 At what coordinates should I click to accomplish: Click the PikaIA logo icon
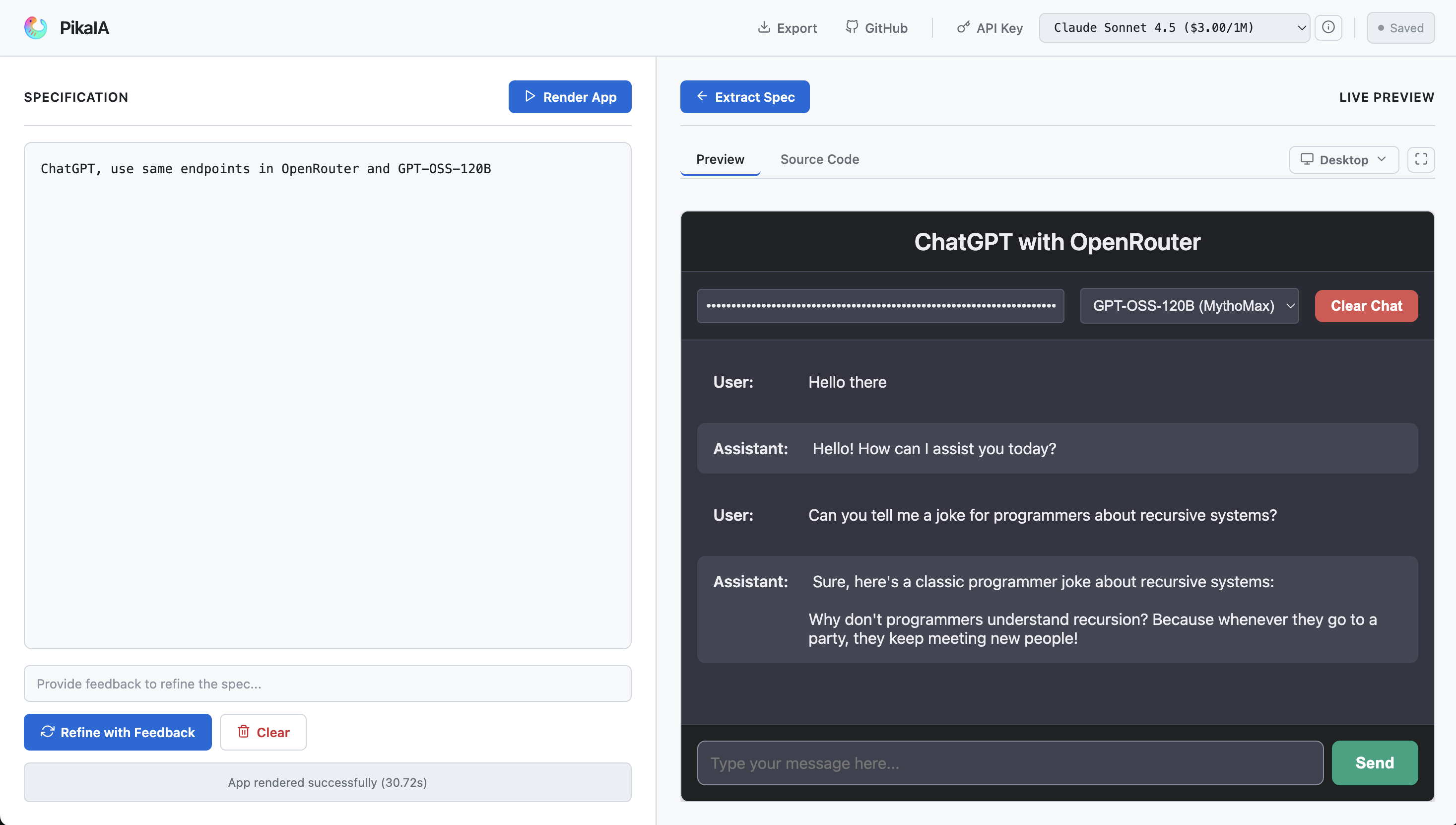coord(36,28)
